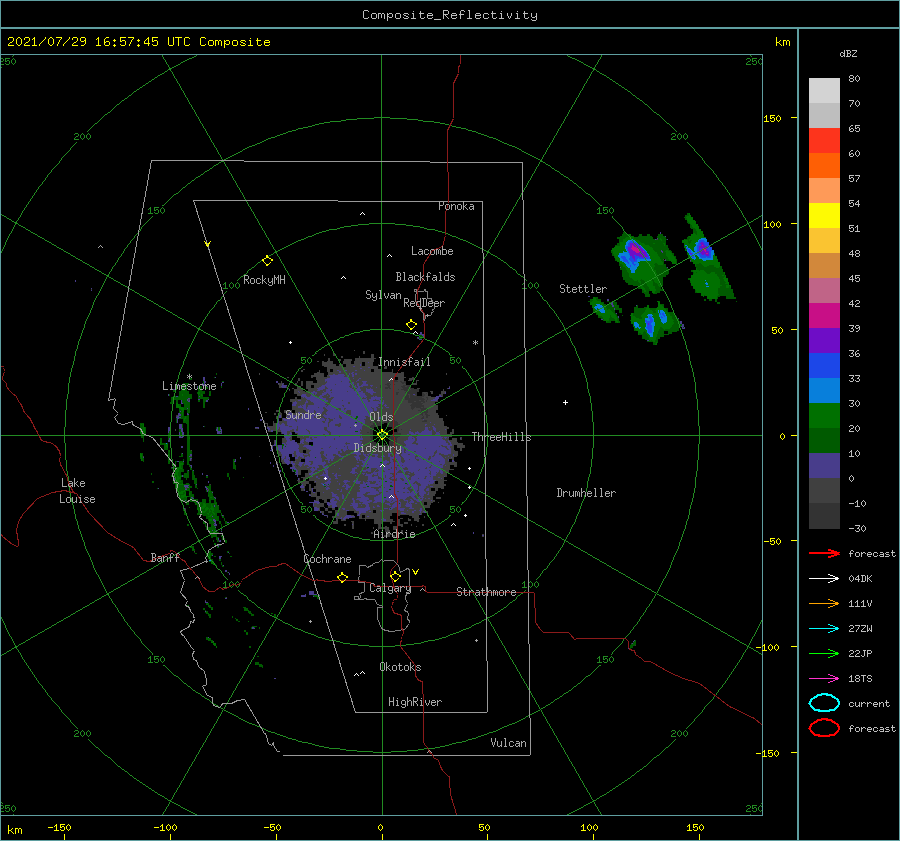900x841 pixels.
Task: Click the orange 111V arrow legend icon
Action: point(824,603)
